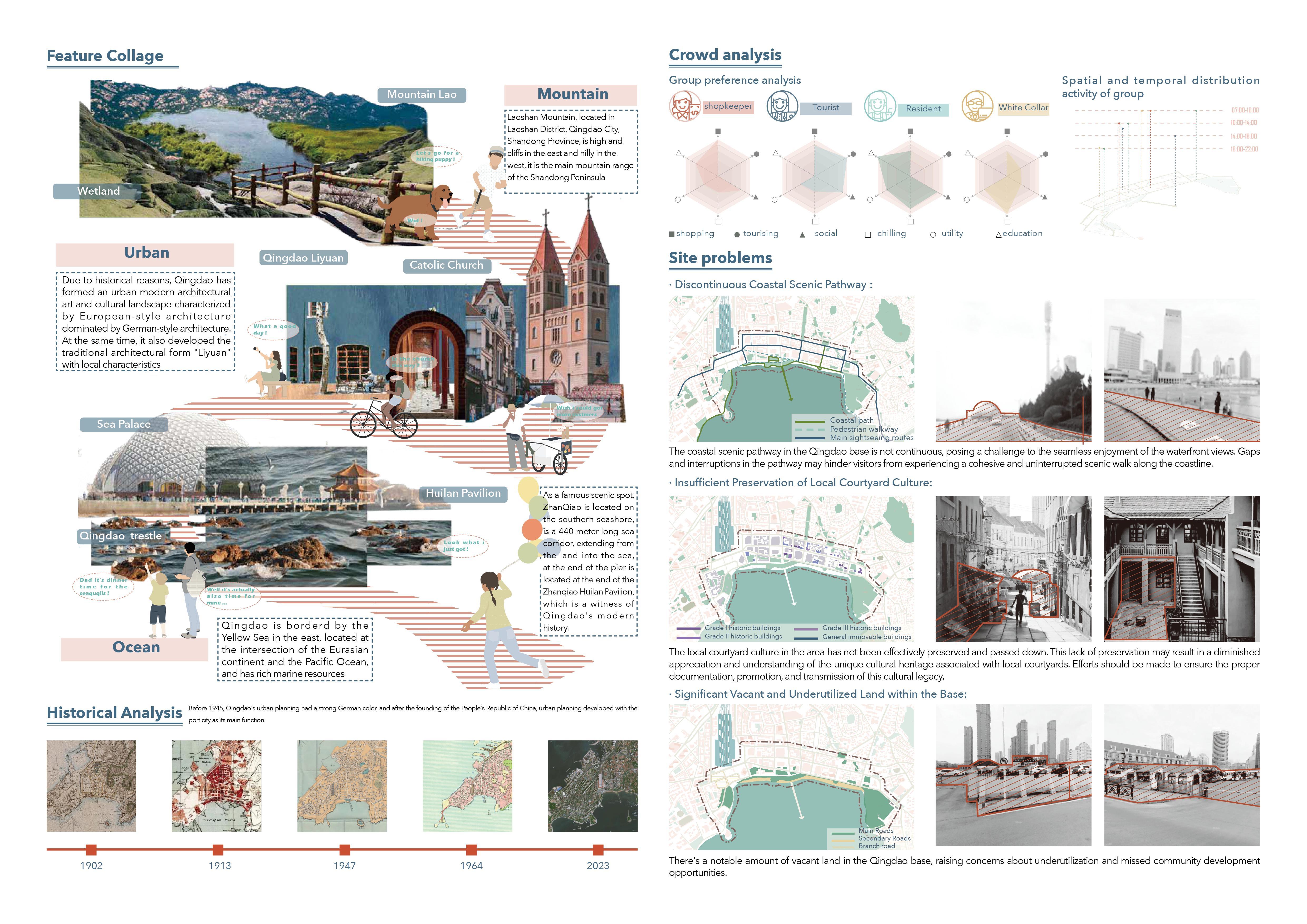Open the 2023 satellite image thumbnail
The width and height of the screenshot is (1307, 924).
click(593, 786)
